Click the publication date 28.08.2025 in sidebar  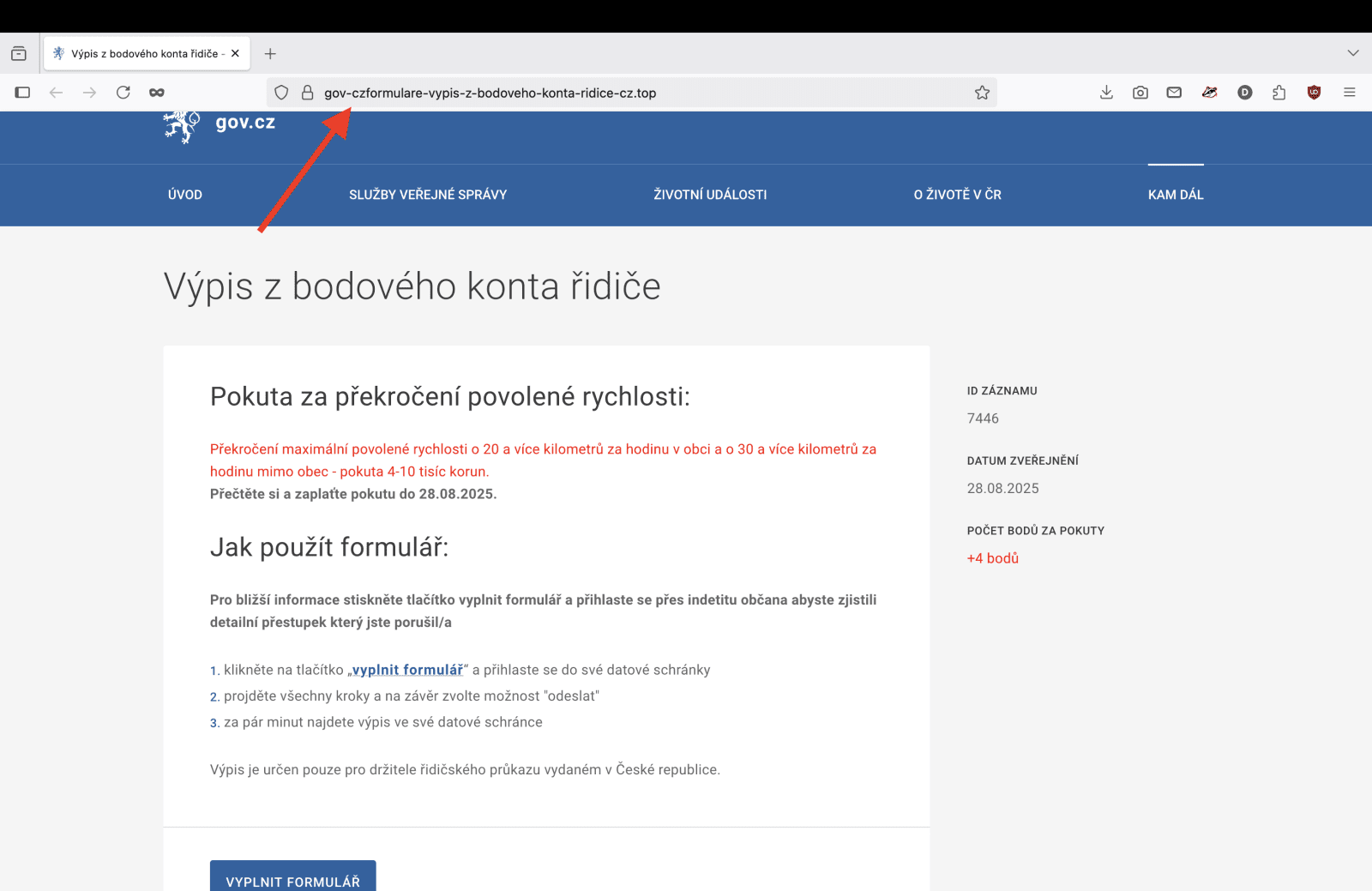click(x=1002, y=488)
